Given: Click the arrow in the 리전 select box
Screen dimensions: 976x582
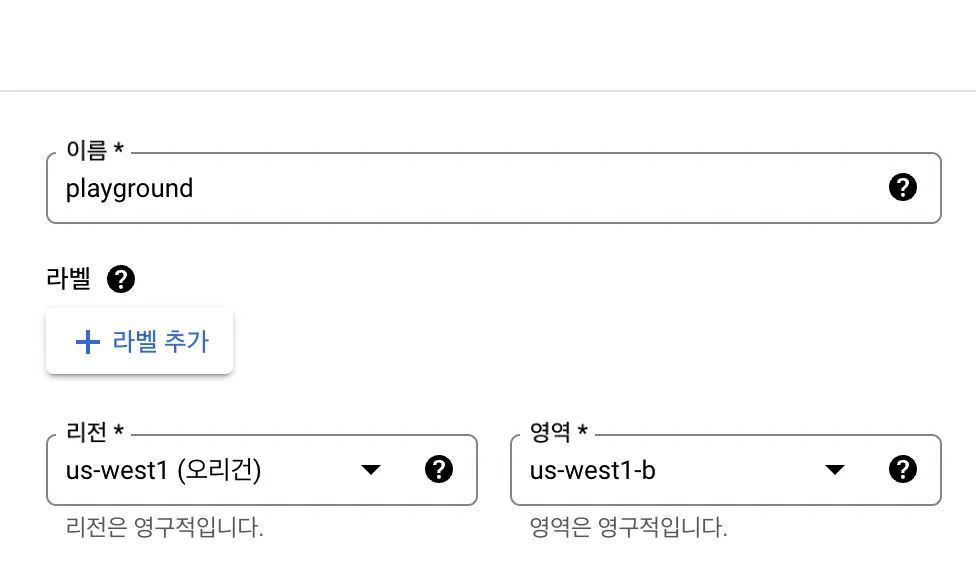Looking at the screenshot, I should point(371,470).
